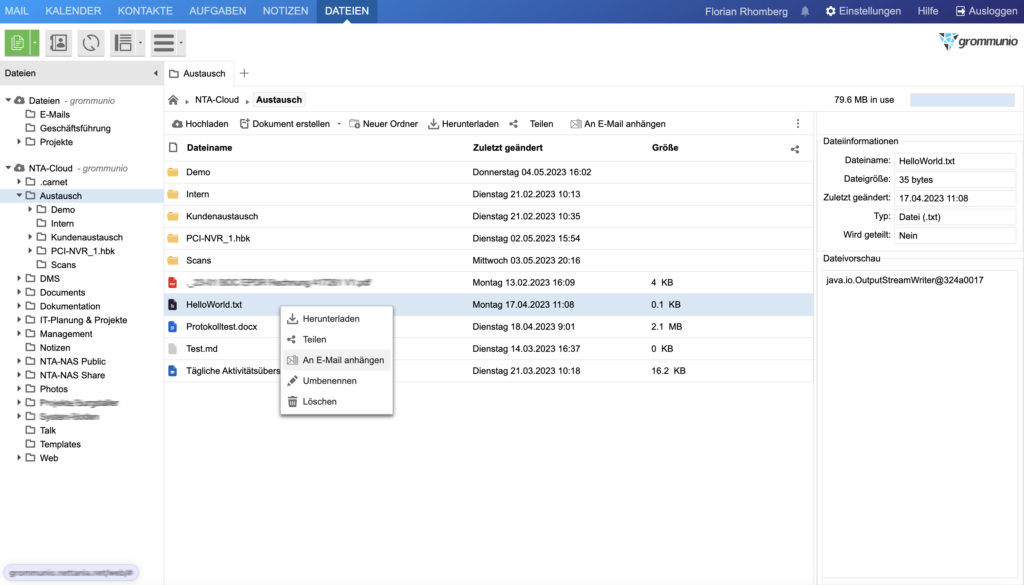1024x585 pixels.
Task: Select the Geschäftsführung folder in the tree
Action: 75,128
